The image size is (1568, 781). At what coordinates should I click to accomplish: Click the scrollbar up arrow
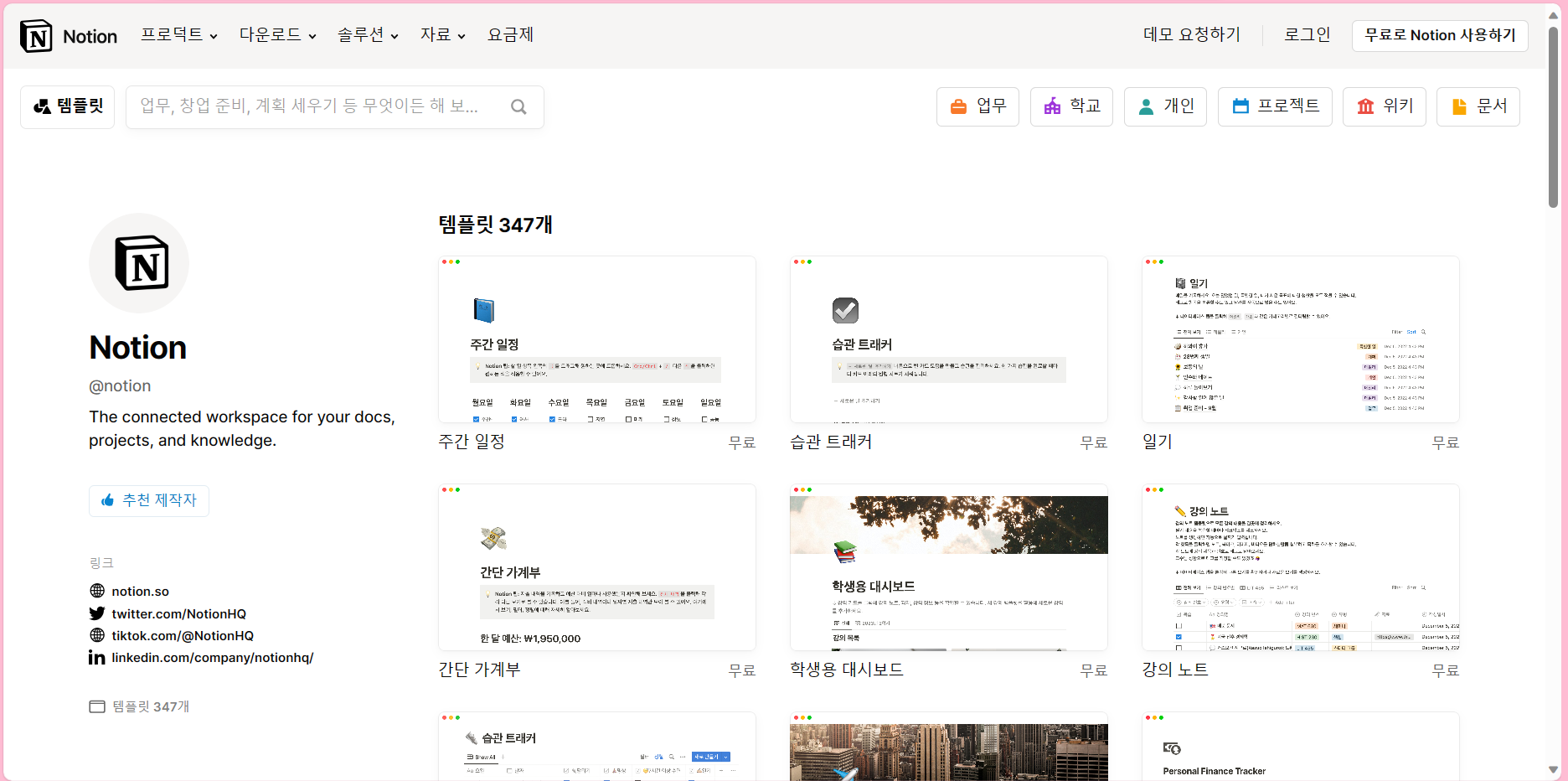point(1553,15)
